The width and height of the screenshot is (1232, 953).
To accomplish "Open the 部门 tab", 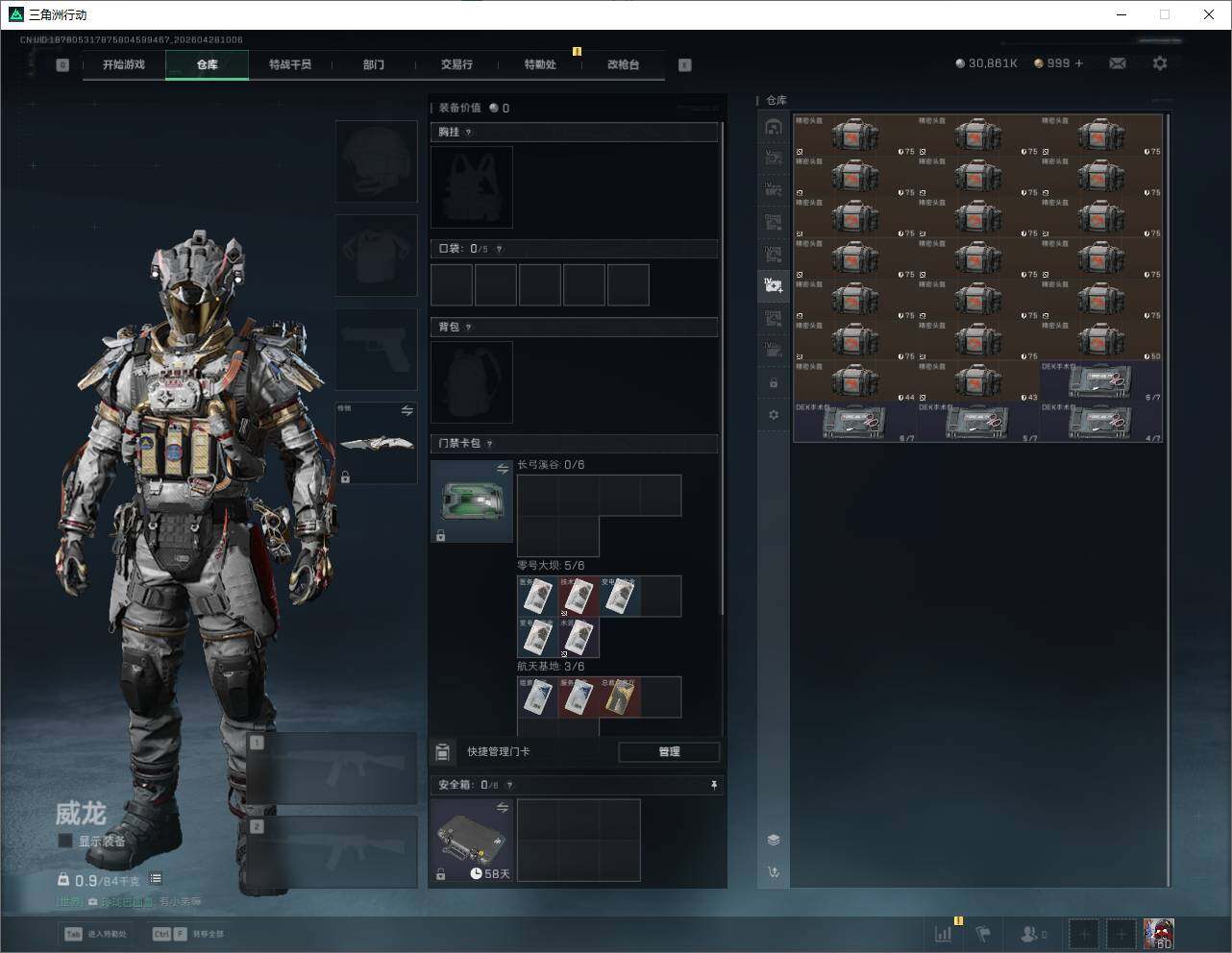I will (x=374, y=64).
